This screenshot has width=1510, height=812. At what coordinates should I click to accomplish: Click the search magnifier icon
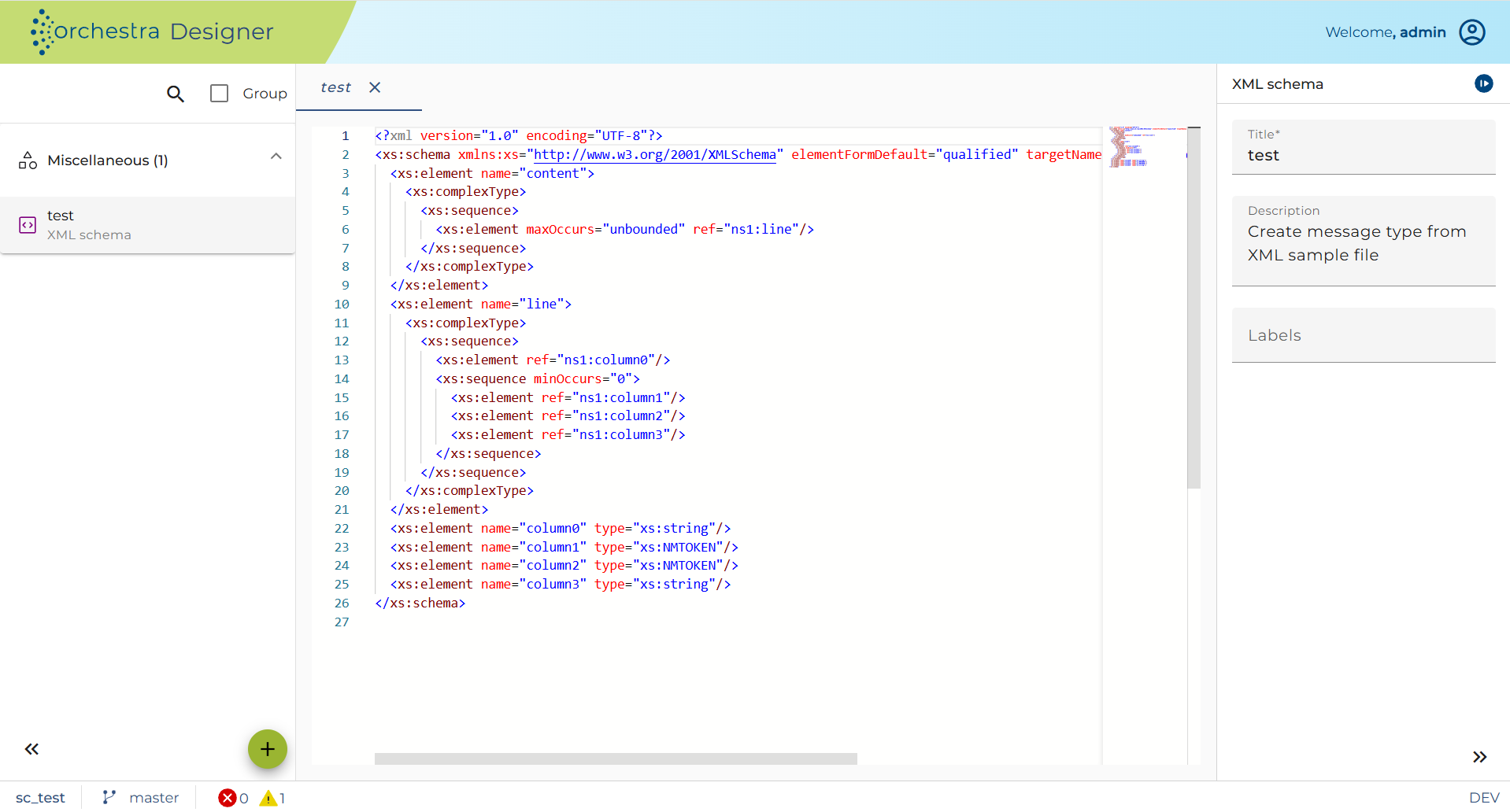point(176,94)
